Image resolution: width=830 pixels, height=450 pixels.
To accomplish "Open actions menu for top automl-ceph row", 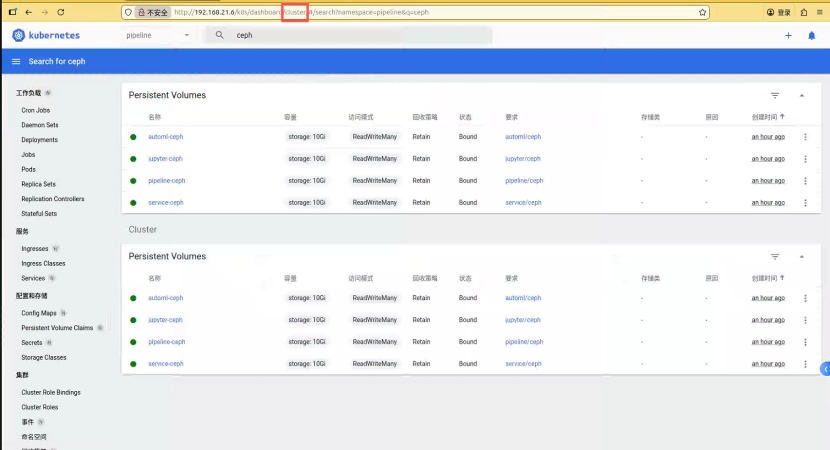I will [805, 137].
